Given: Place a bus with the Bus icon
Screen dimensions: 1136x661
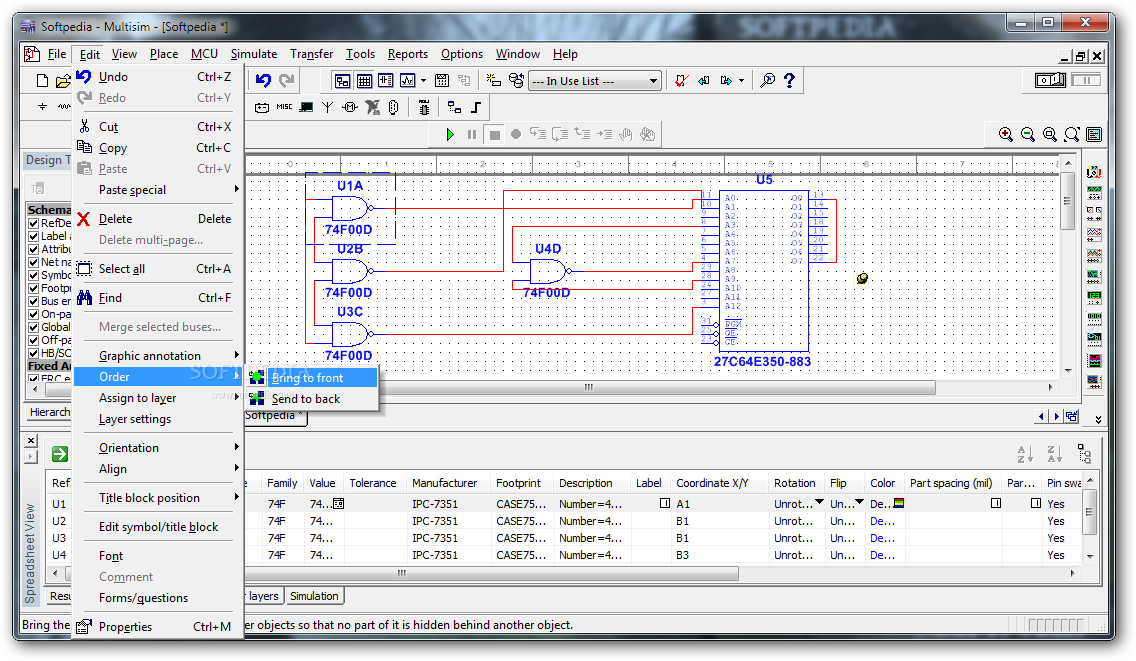Looking at the screenshot, I should (x=476, y=107).
